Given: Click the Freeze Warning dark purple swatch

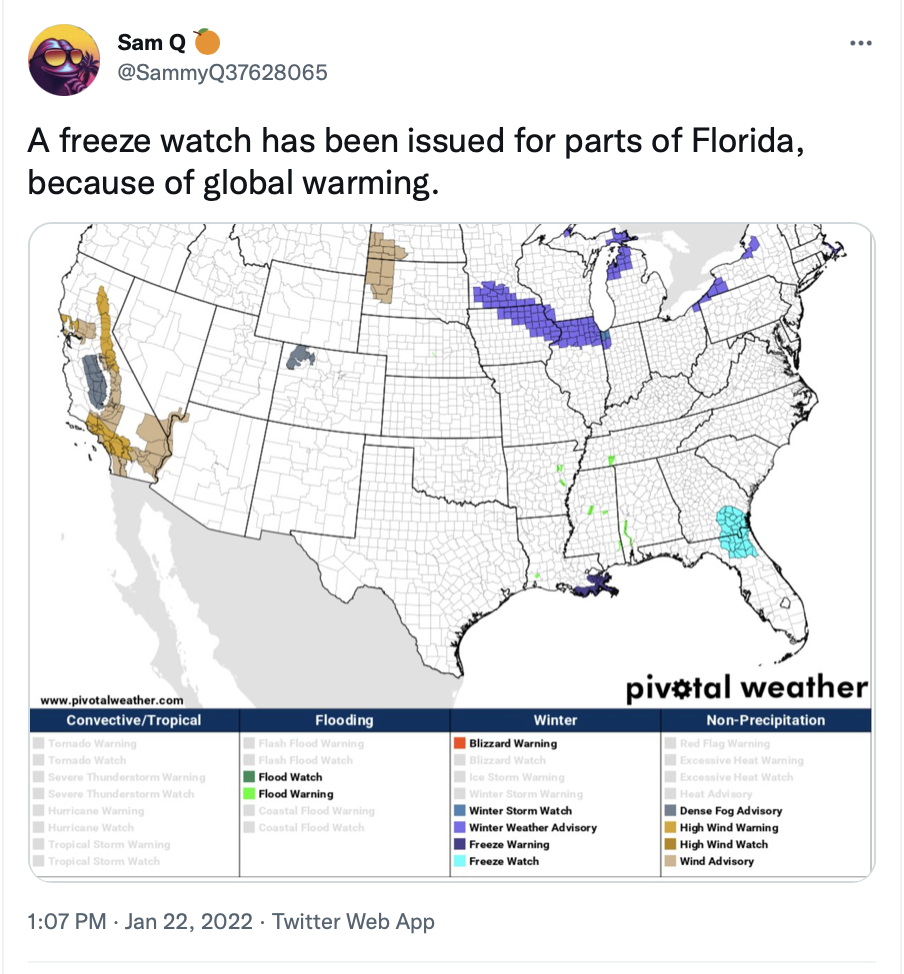Looking at the screenshot, I should click(x=460, y=844).
